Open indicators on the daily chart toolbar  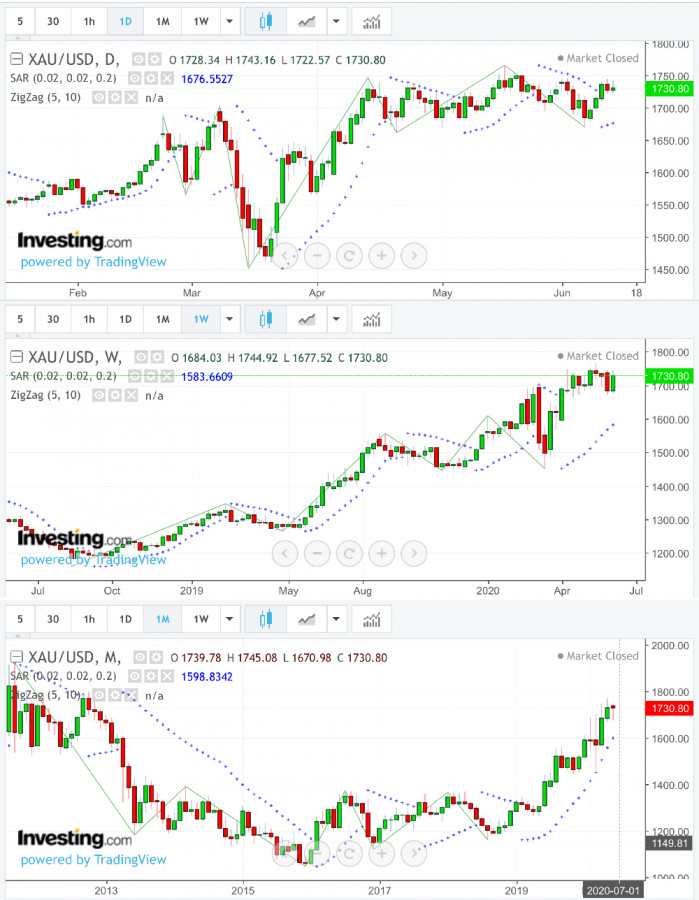tap(371, 21)
